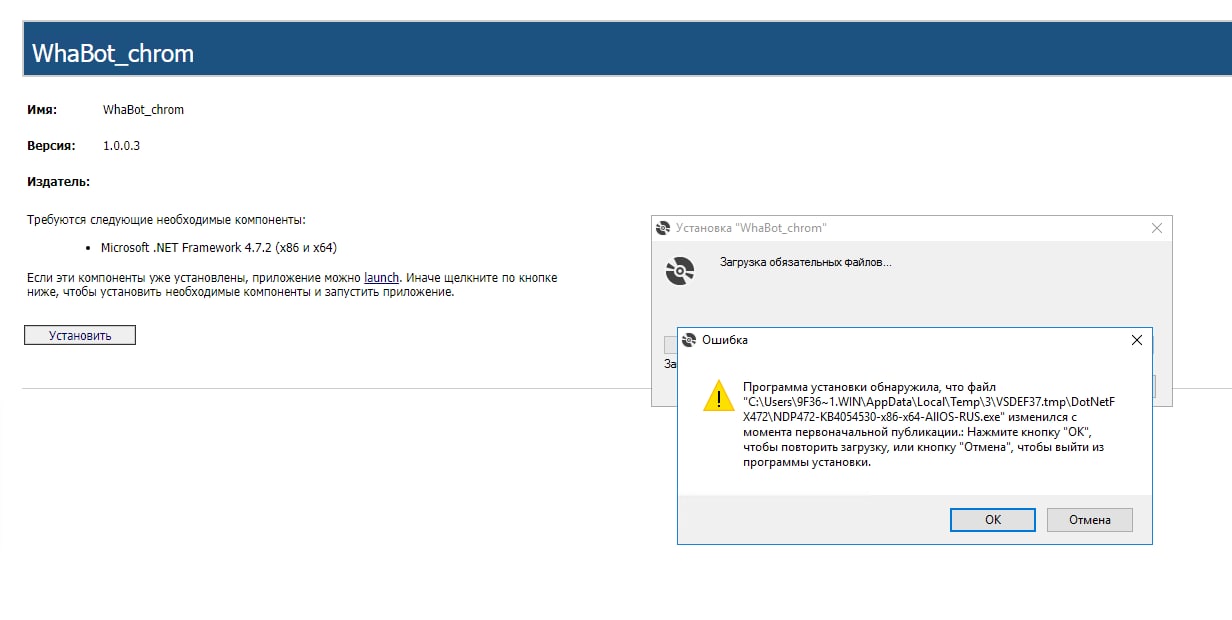Screen dimensions: 1232x620
Task: Click the Имя label
Action: 42,109
